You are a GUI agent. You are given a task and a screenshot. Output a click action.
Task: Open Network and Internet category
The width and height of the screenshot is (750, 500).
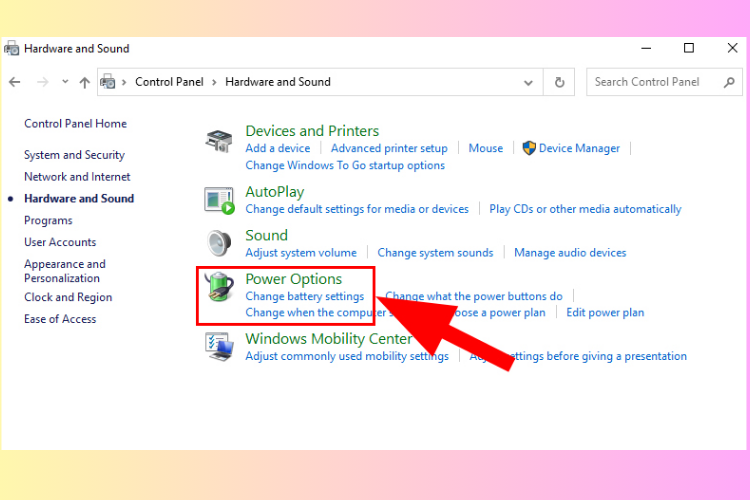(77, 177)
